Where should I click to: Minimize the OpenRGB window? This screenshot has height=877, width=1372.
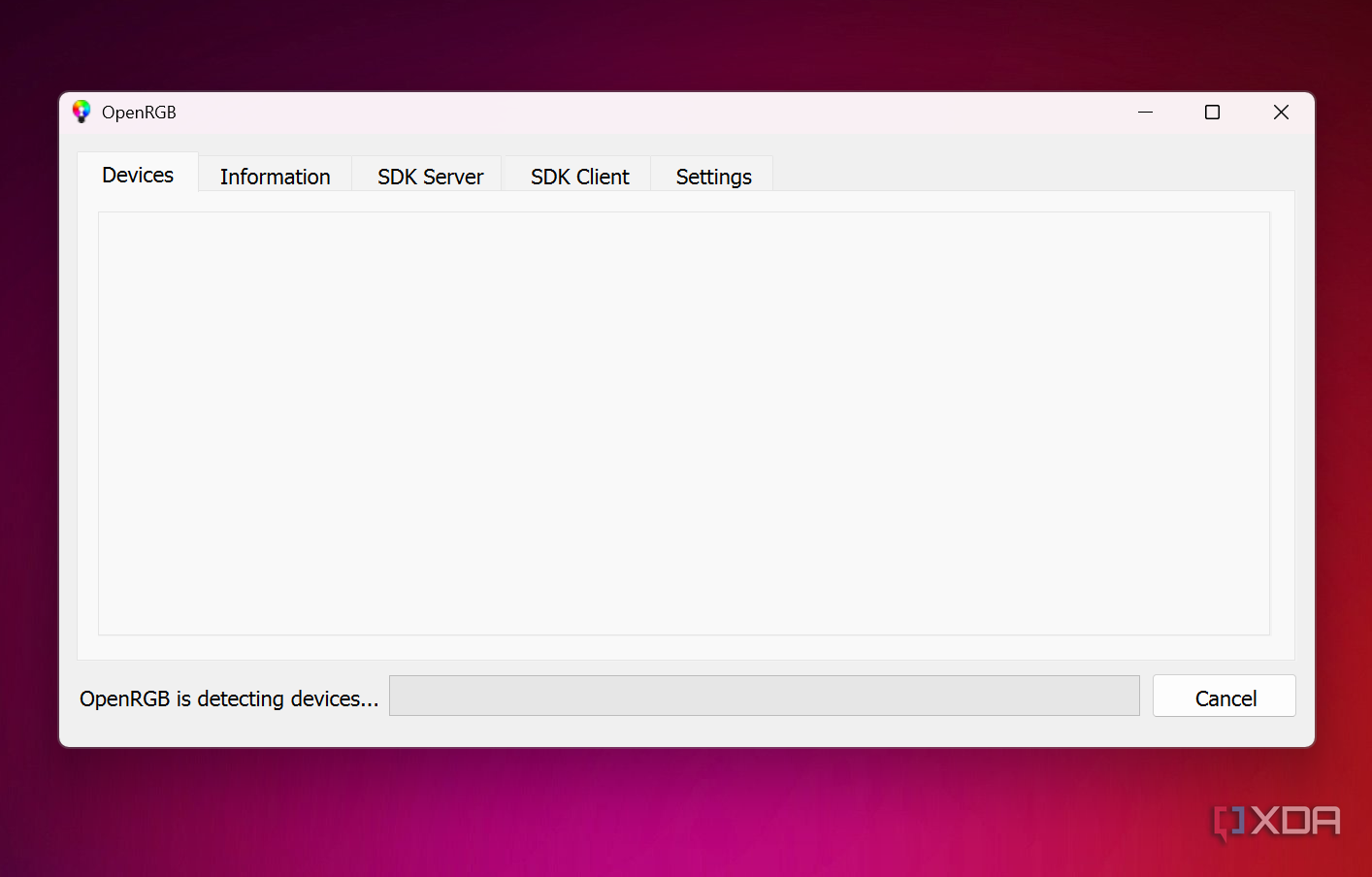coord(1145,113)
